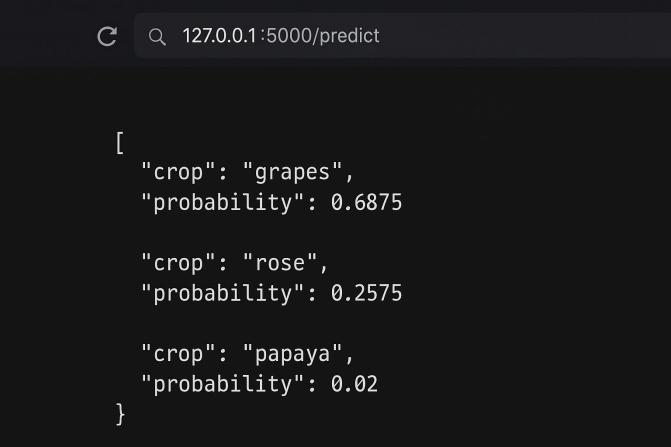
Task: Click the :5000/predict path in URL
Action: [320, 36]
